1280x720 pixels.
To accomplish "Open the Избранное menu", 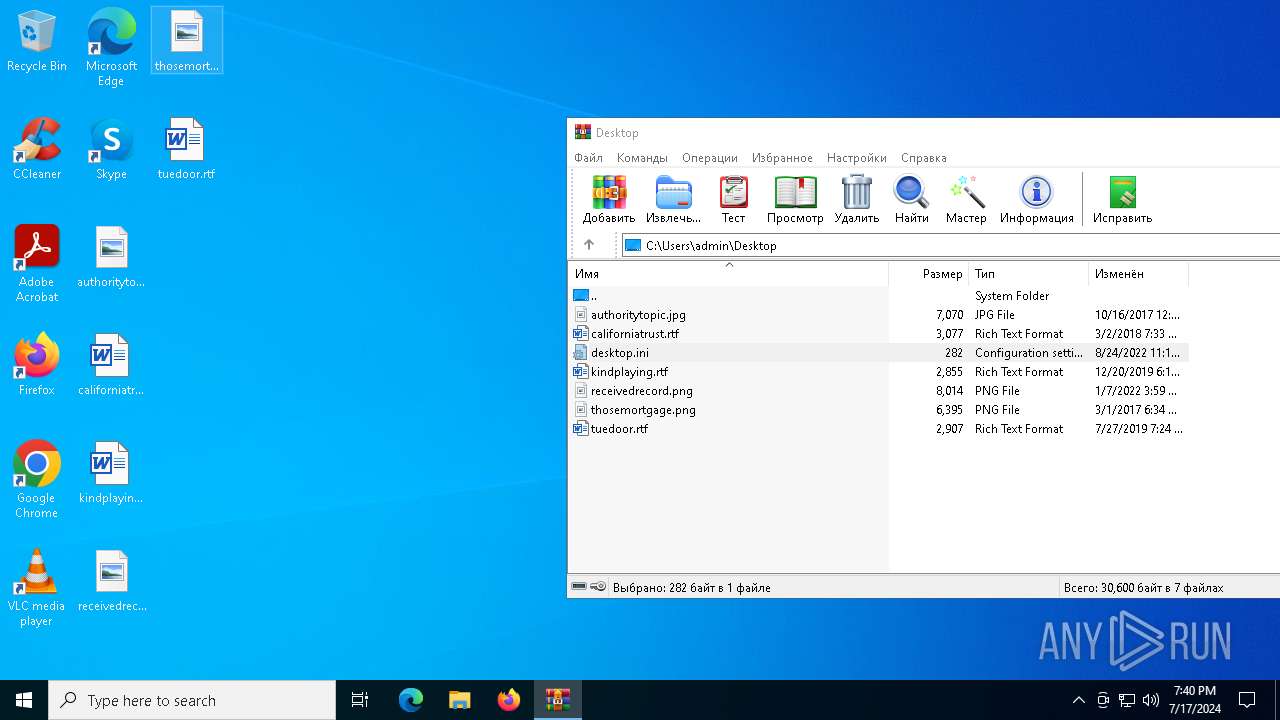I will pos(782,158).
